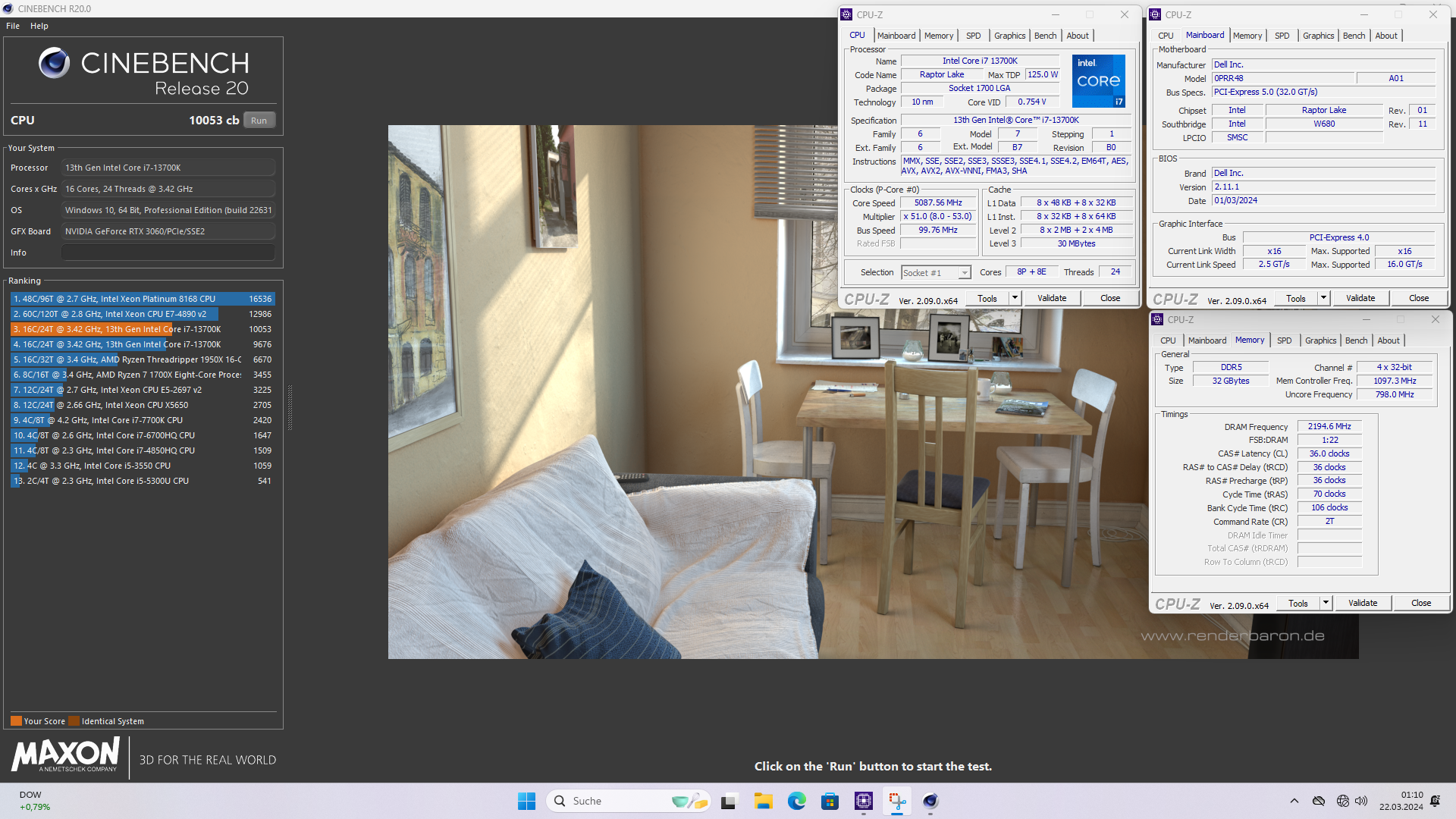Expand Tools dropdown arrow in CPU window
Viewport: 1456px width, 819px height.
(x=1015, y=299)
